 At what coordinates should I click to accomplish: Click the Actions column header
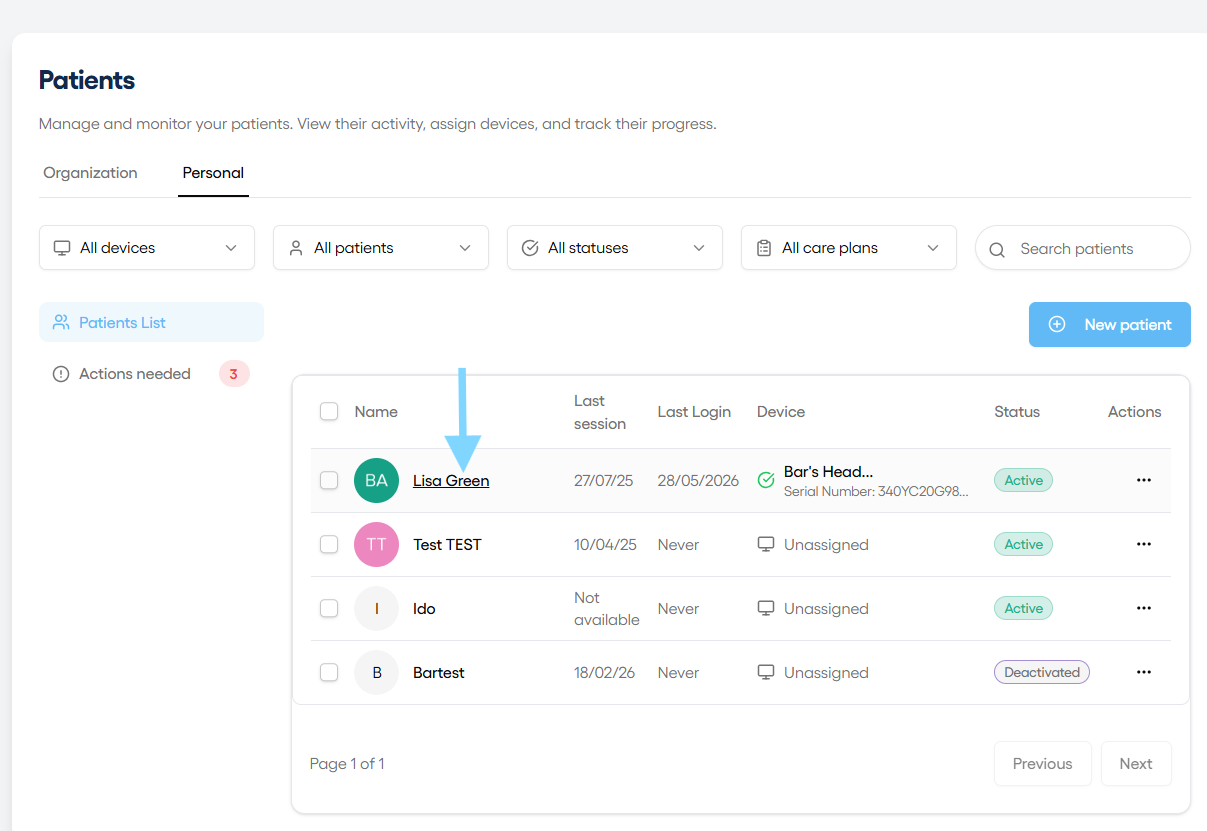coord(1135,411)
